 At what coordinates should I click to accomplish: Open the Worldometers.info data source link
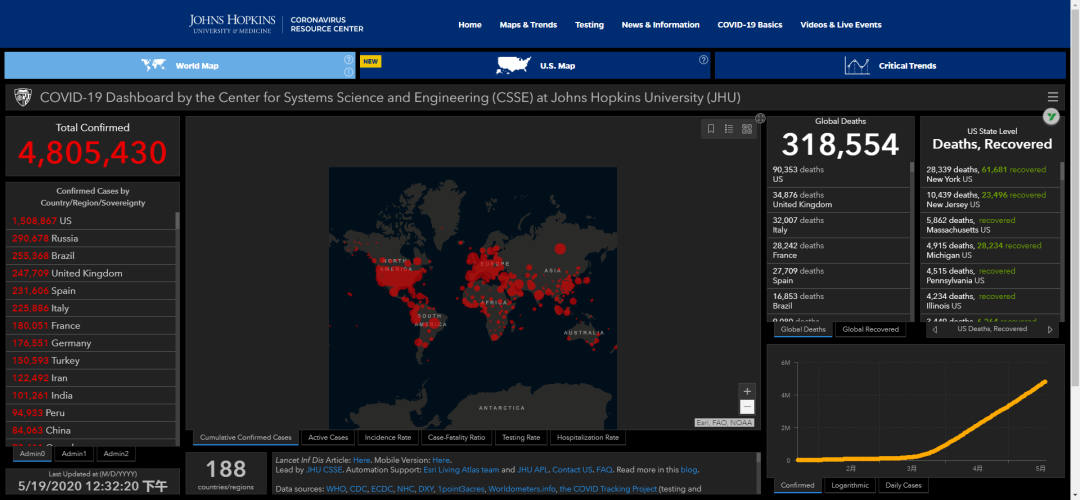pyautogui.click(x=520, y=490)
